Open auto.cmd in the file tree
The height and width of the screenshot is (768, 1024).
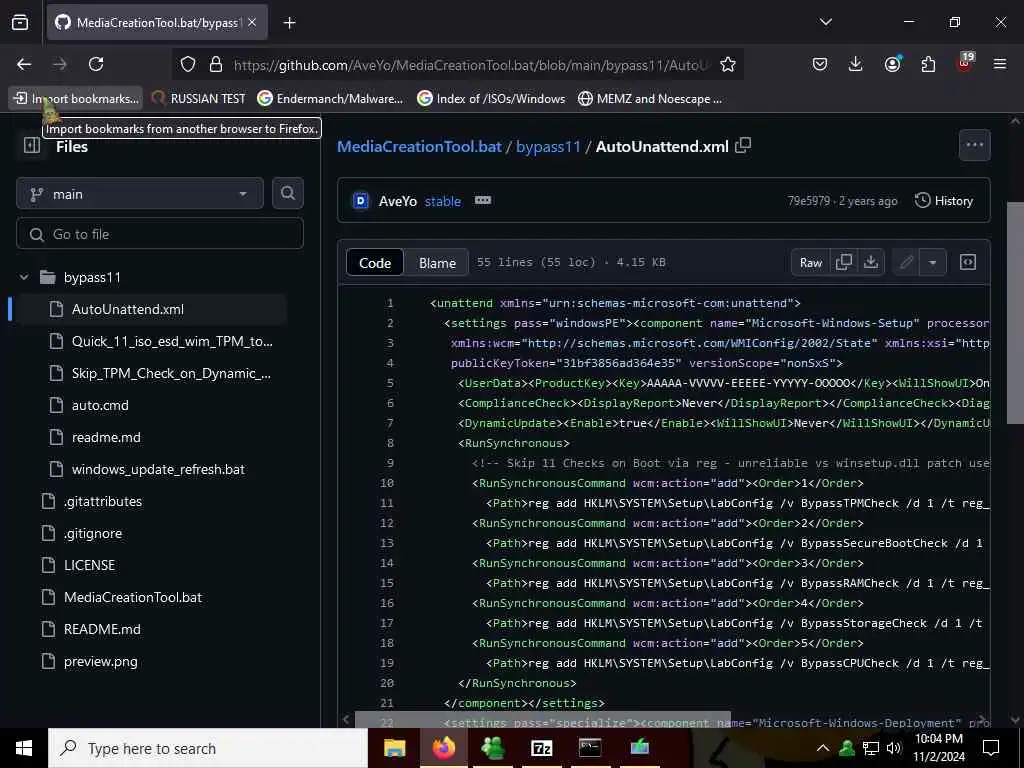click(100, 405)
